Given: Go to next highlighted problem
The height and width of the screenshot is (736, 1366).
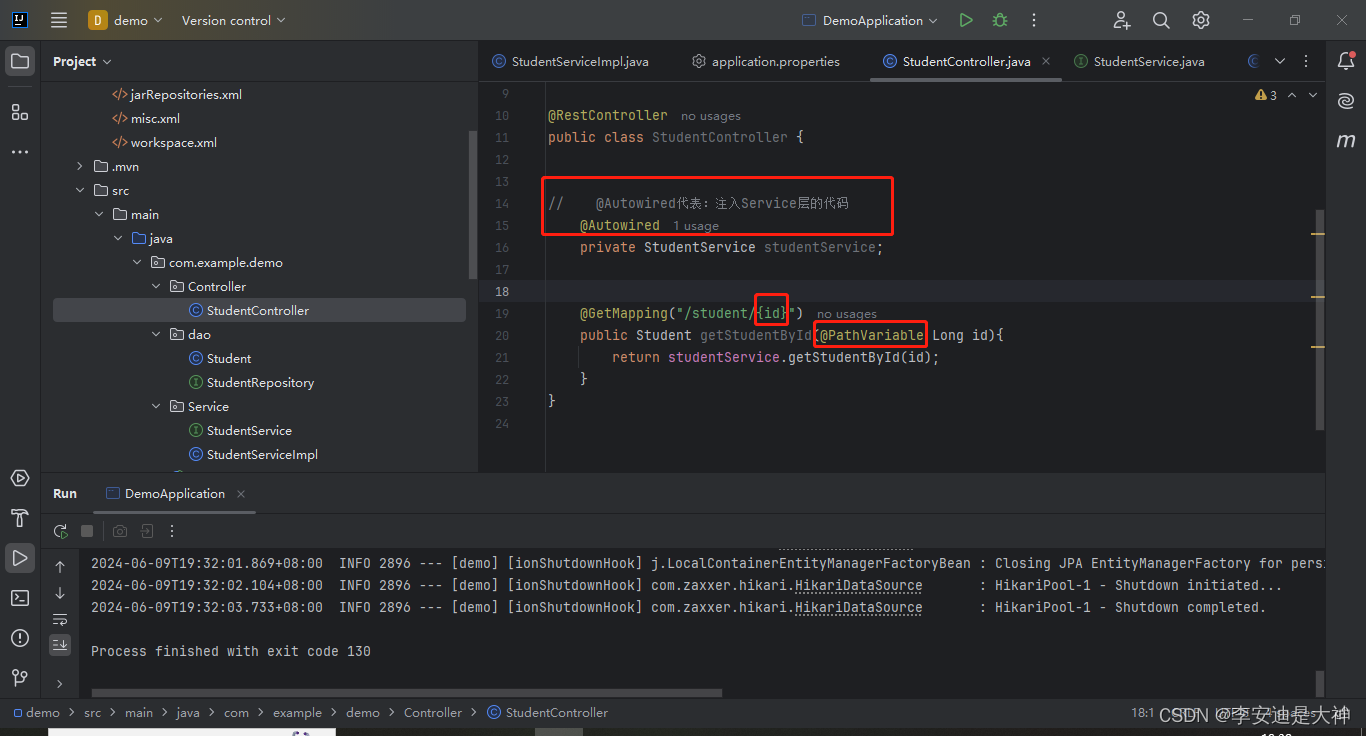Looking at the screenshot, I should tap(1313, 95).
